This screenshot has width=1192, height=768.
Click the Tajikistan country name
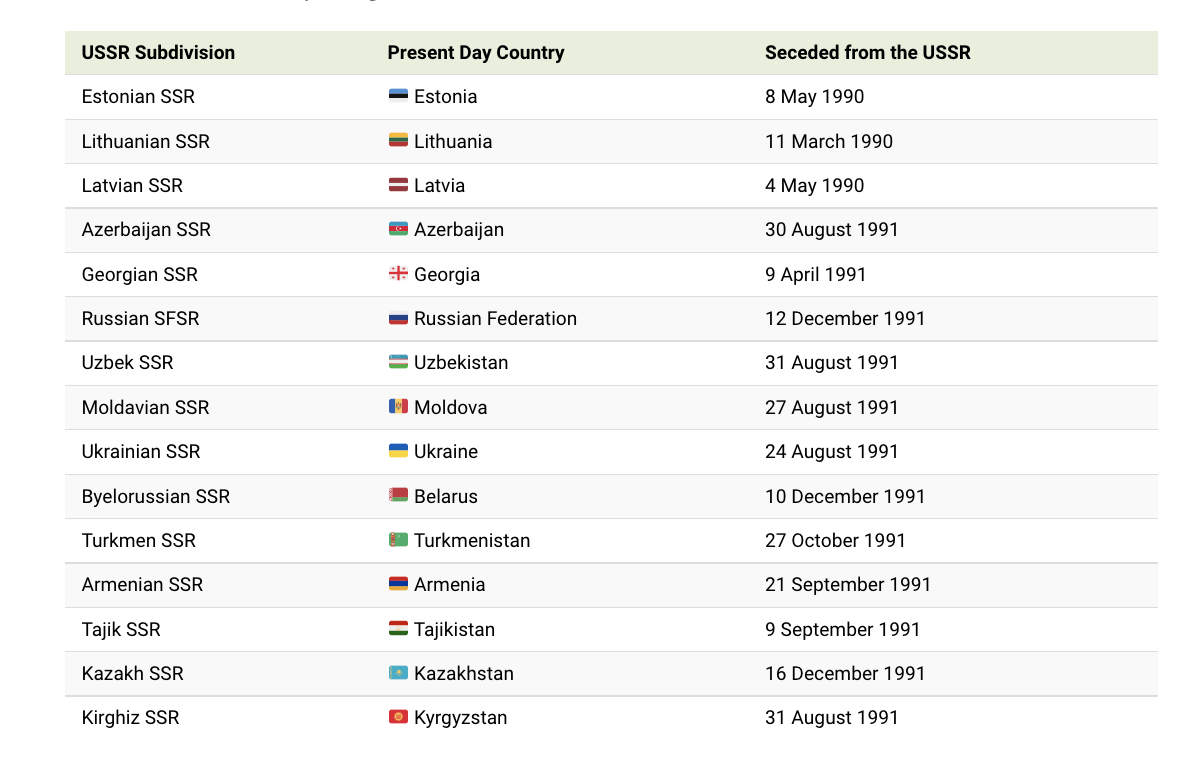coord(454,629)
